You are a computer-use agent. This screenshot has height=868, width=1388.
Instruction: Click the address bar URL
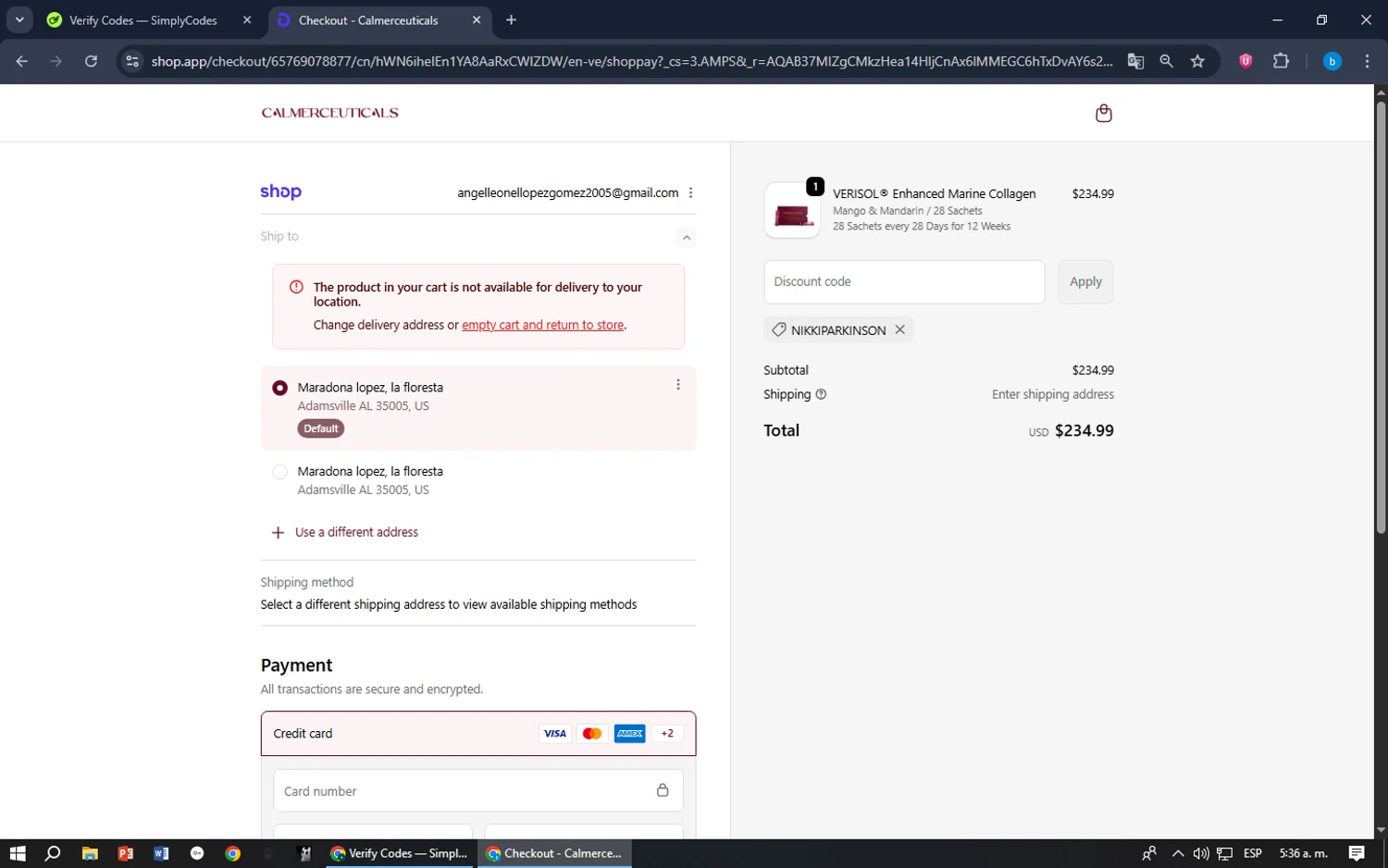[x=632, y=61]
